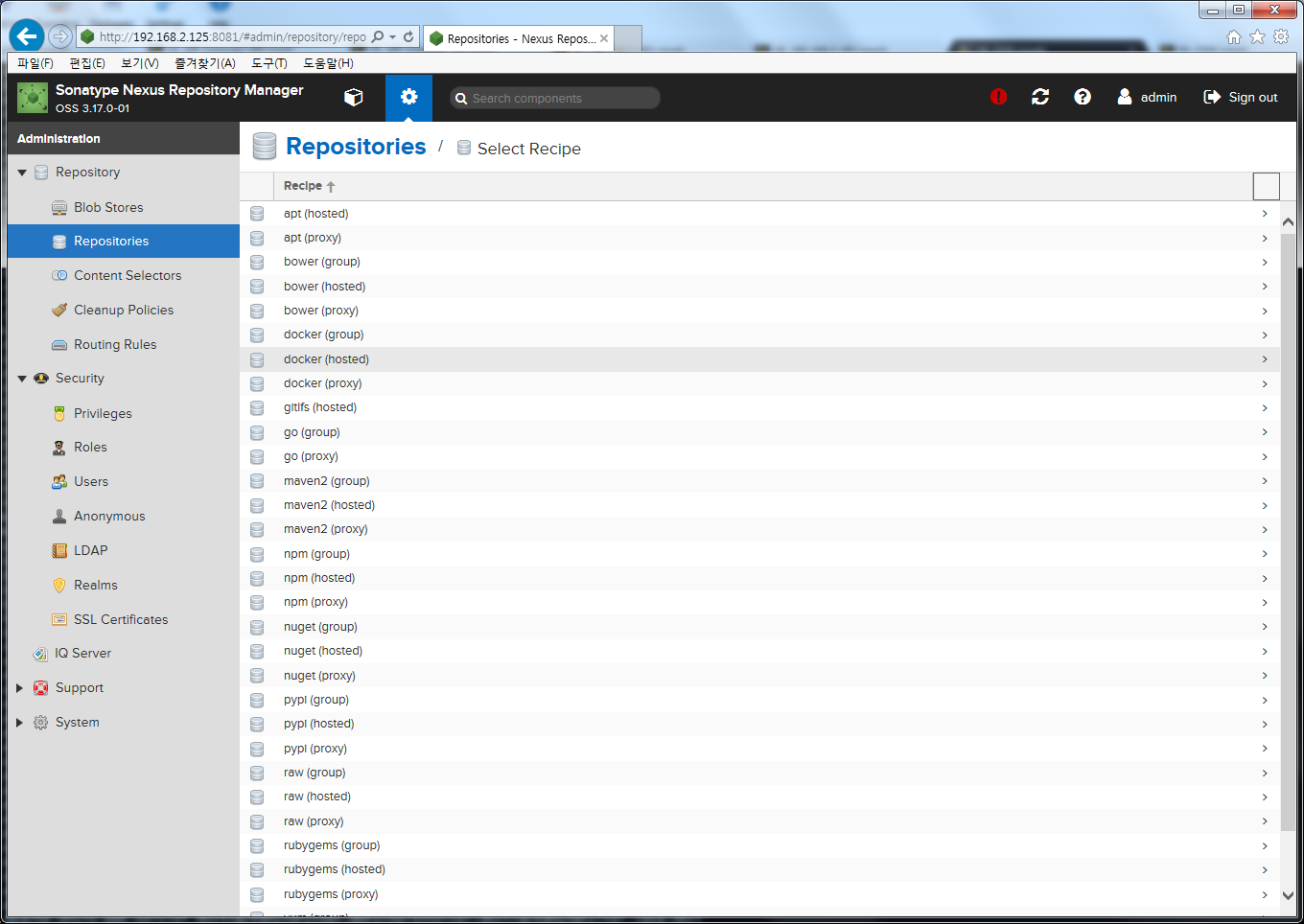Click the Search components field
The height and width of the screenshot is (924, 1304).
click(555, 98)
